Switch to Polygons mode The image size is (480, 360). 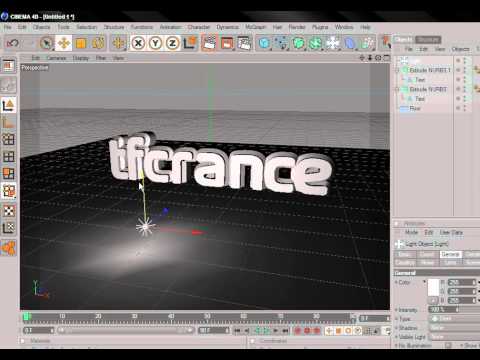click(x=9, y=174)
